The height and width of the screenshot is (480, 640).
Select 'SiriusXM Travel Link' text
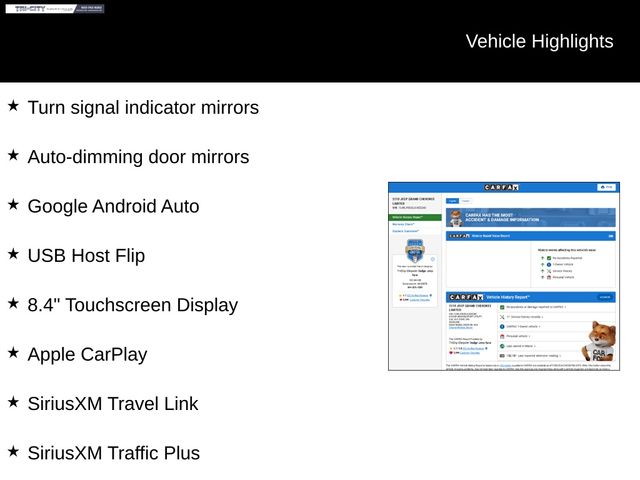tap(113, 404)
